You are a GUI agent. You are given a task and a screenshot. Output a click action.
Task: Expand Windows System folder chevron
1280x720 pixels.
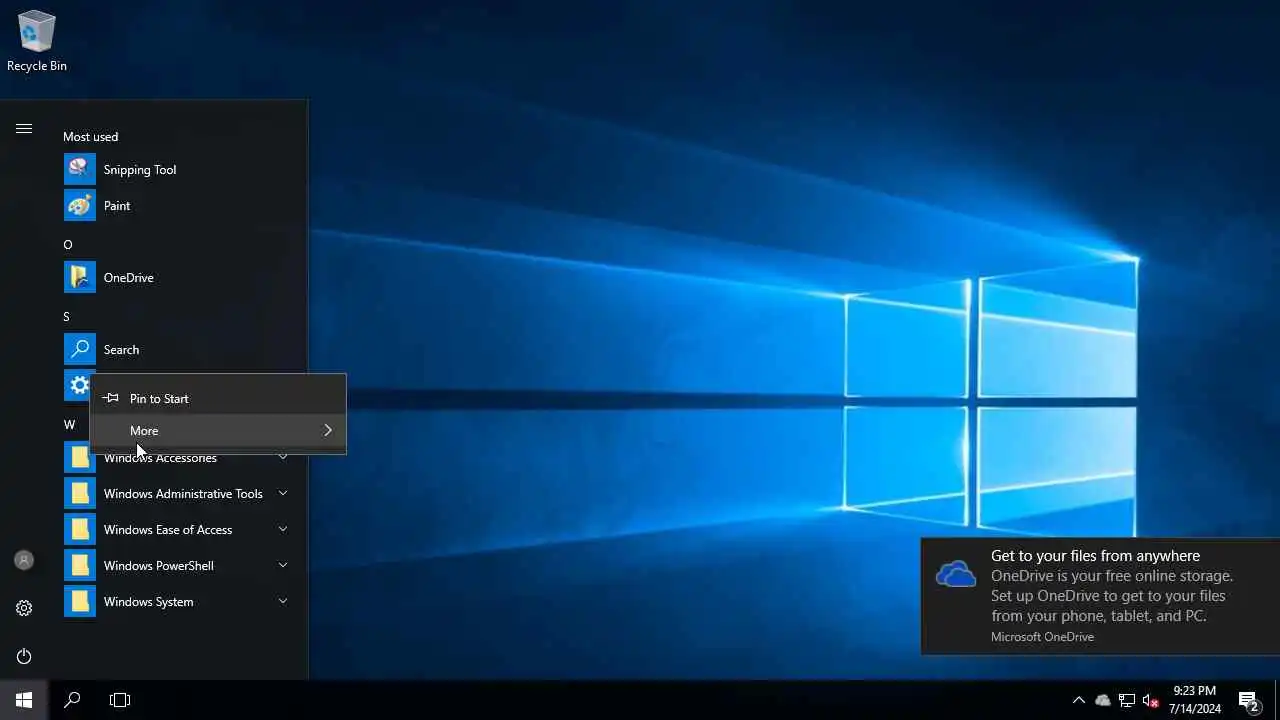pyautogui.click(x=283, y=601)
